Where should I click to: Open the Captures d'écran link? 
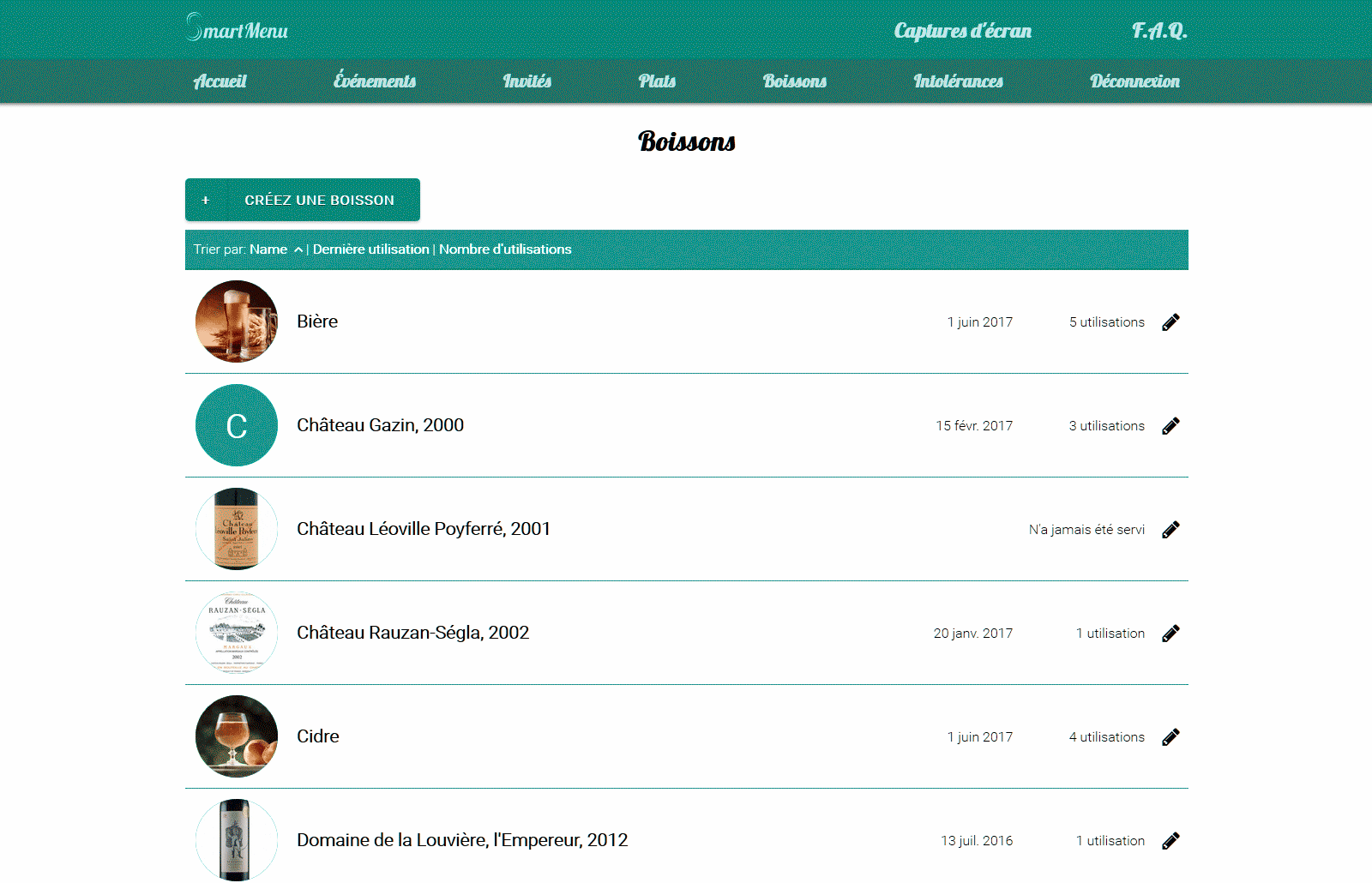[x=962, y=31]
